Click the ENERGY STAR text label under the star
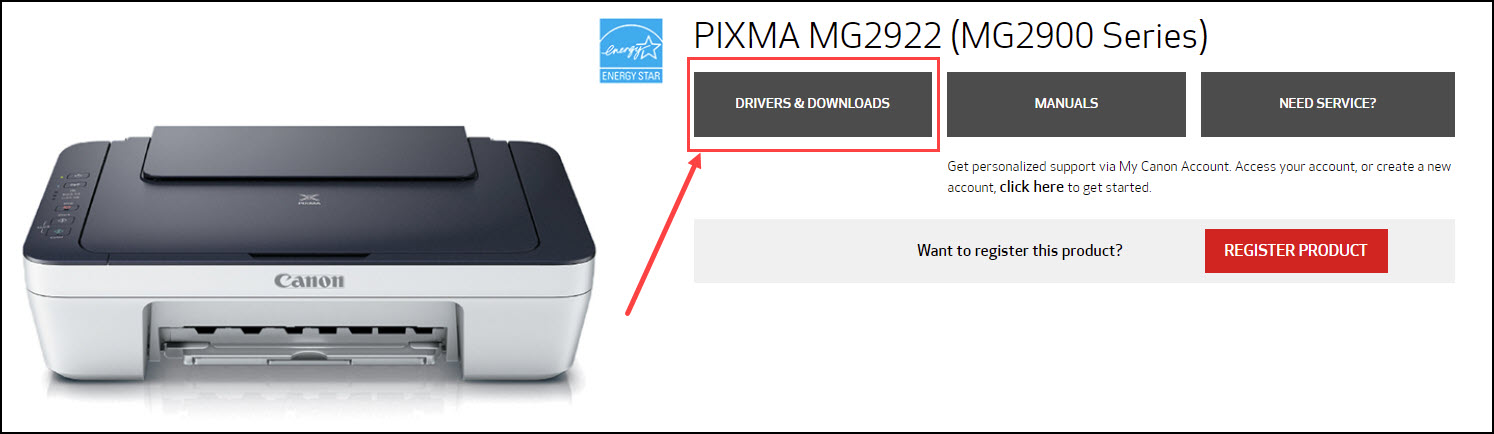Image resolution: width=1494 pixels, height=434 pixels. tap(631, 76)
